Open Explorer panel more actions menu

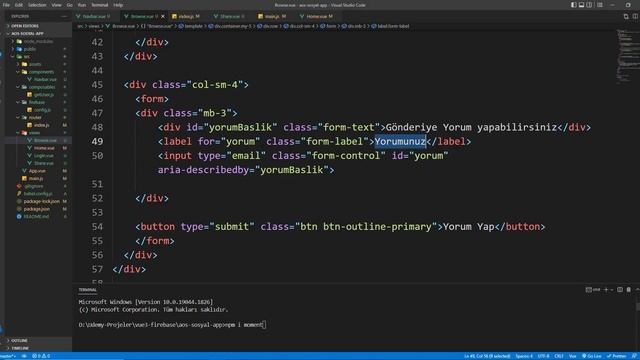[64, 16]
